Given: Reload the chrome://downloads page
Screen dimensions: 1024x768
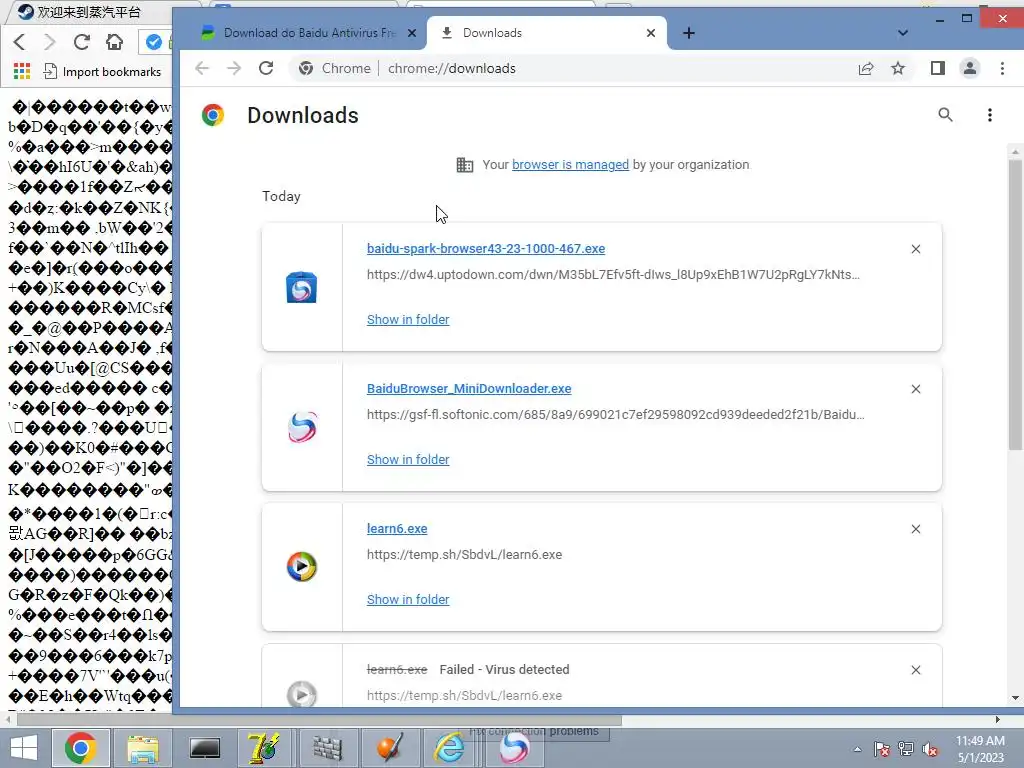Looking at the screenshot, I should click(266, 68).
